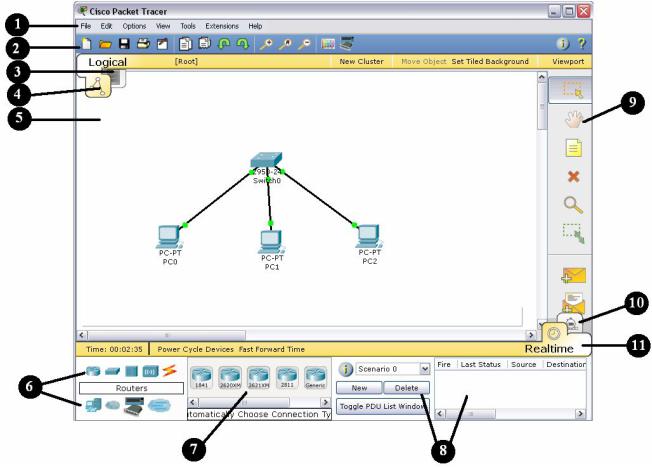
Task: Click the Print toolbar icon
Action: (x=143, y=43)
